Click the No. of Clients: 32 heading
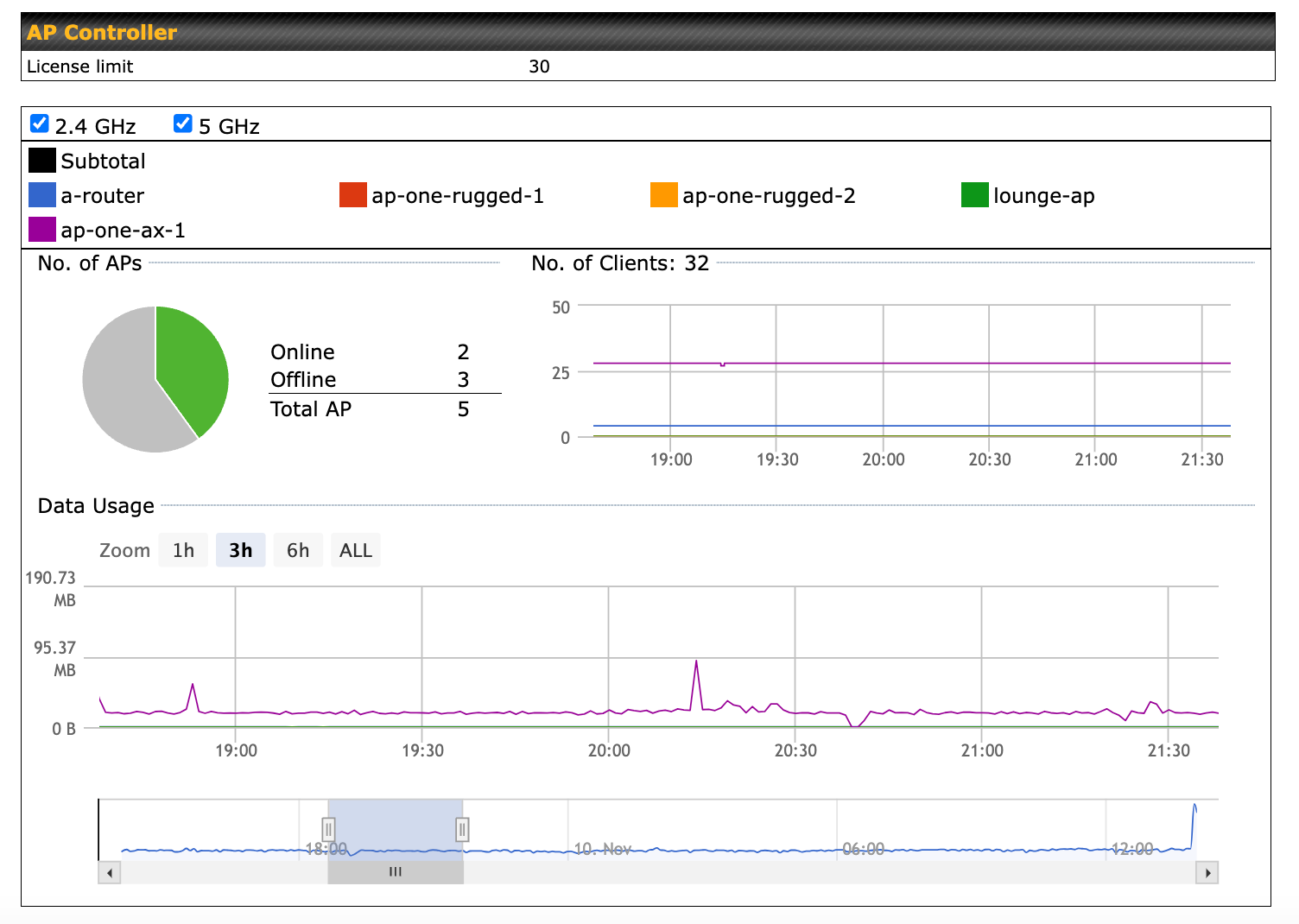This screenshot has height=924, width=1299. (x=620, y=263)
